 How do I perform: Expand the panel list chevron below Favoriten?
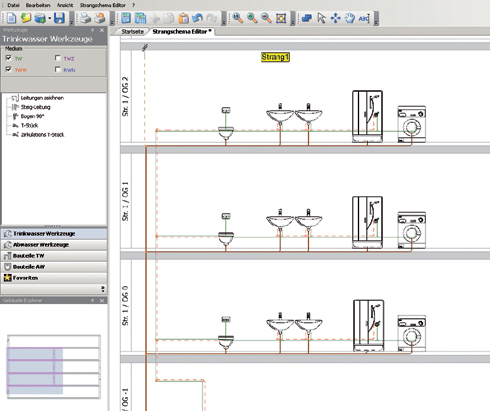103,289
